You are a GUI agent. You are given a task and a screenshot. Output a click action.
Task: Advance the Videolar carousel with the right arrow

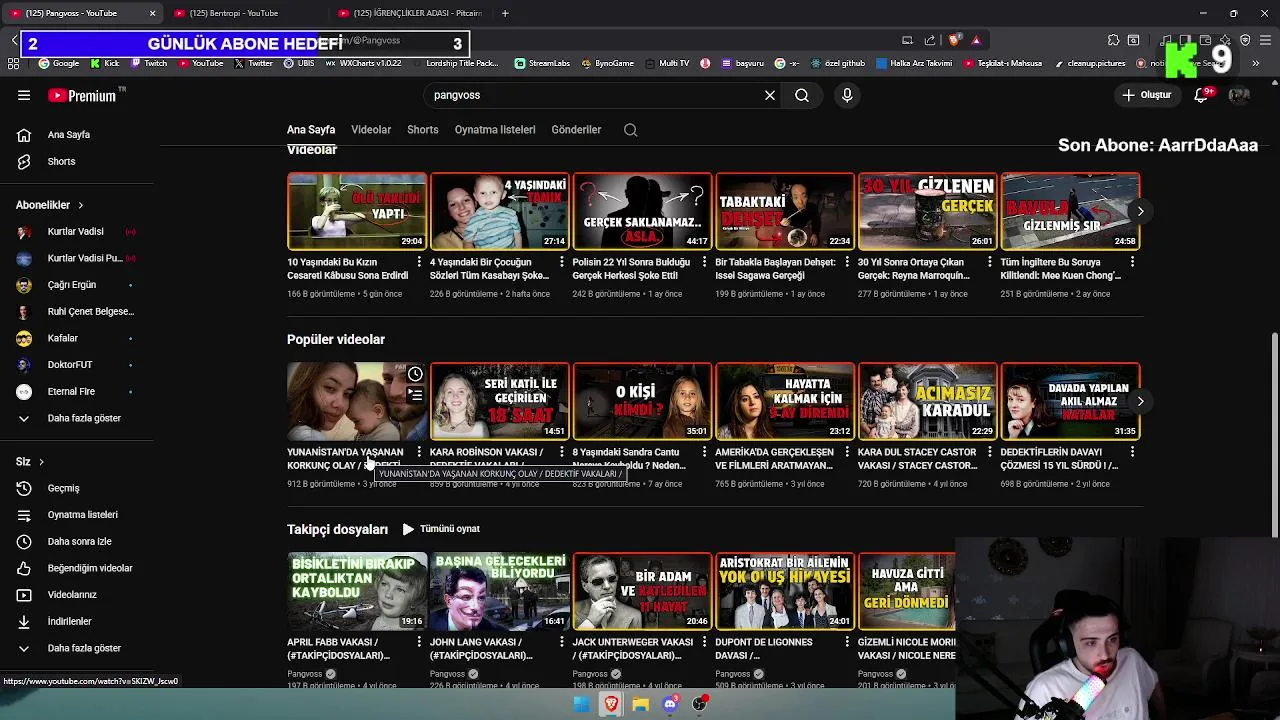[1140, 211]
